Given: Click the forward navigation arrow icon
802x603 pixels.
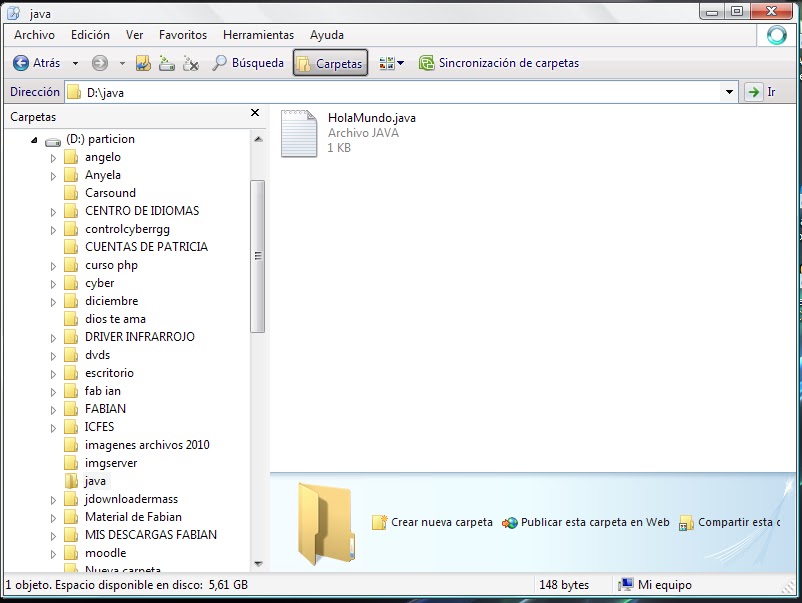Looking at the screenshot, I should point(100,63).
